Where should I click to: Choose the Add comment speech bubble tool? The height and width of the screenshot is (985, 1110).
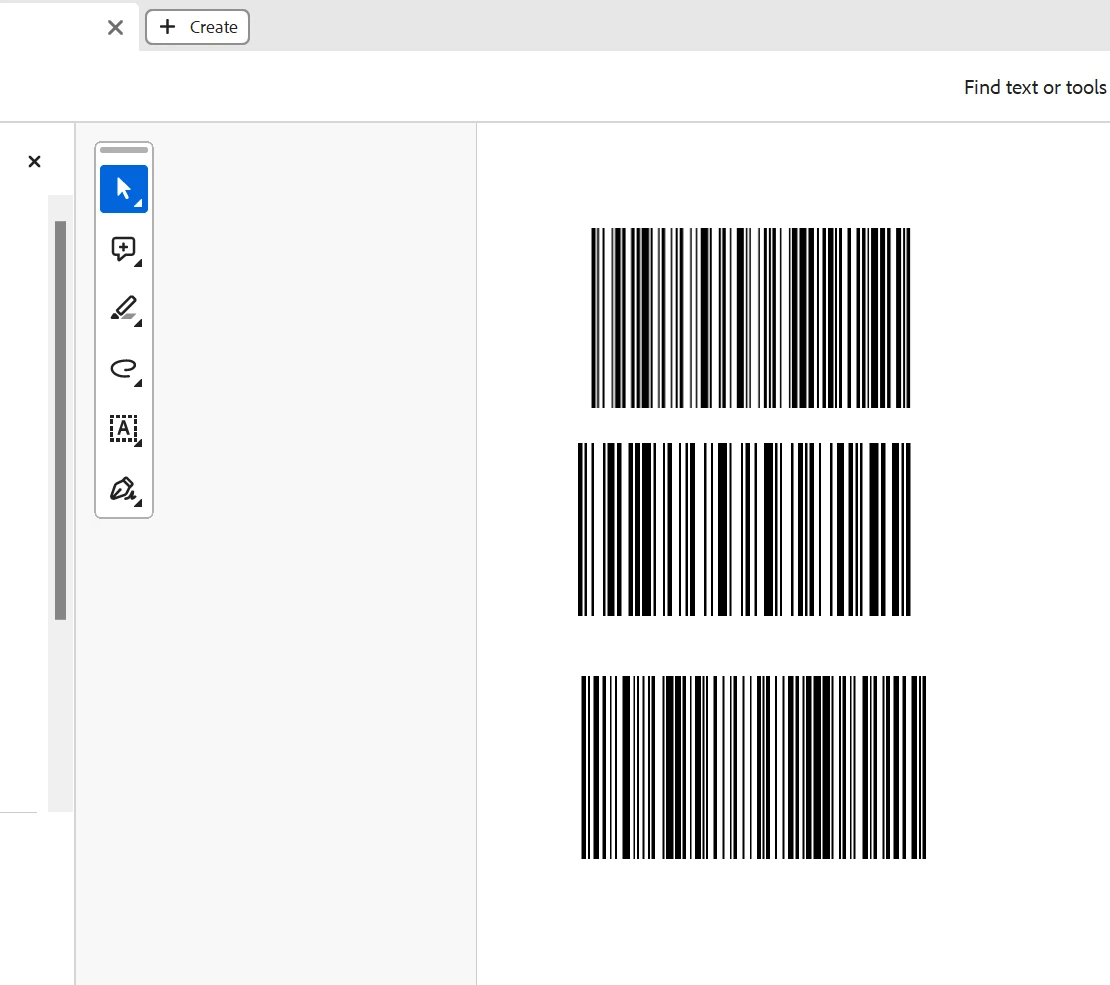tap(123, 249)
